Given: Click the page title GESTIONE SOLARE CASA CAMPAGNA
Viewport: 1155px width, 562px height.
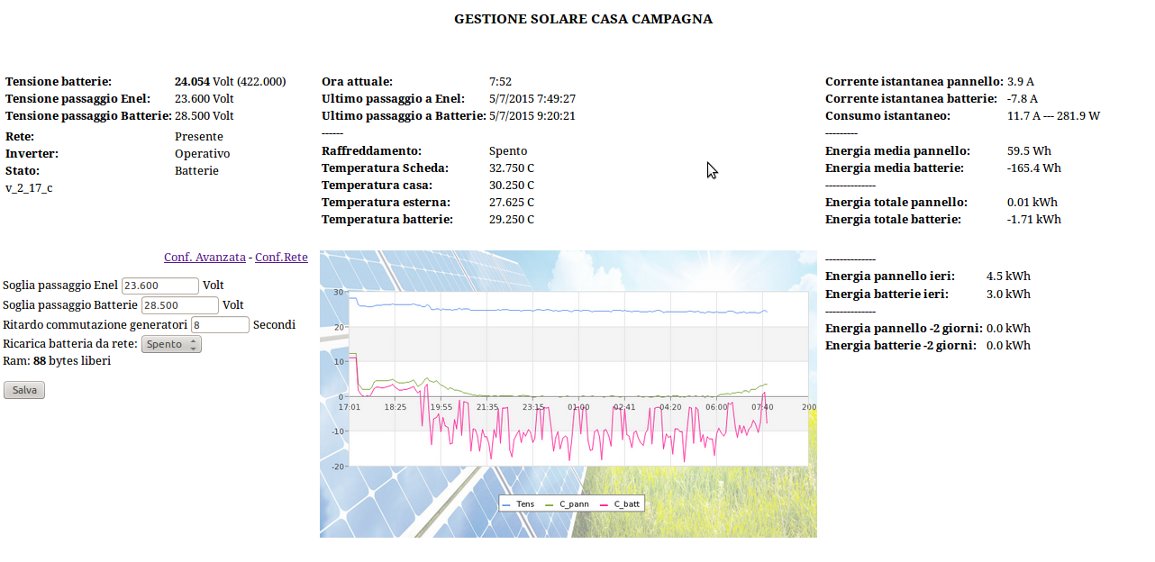Looking at the screenshot, I should tap(583, 19).
